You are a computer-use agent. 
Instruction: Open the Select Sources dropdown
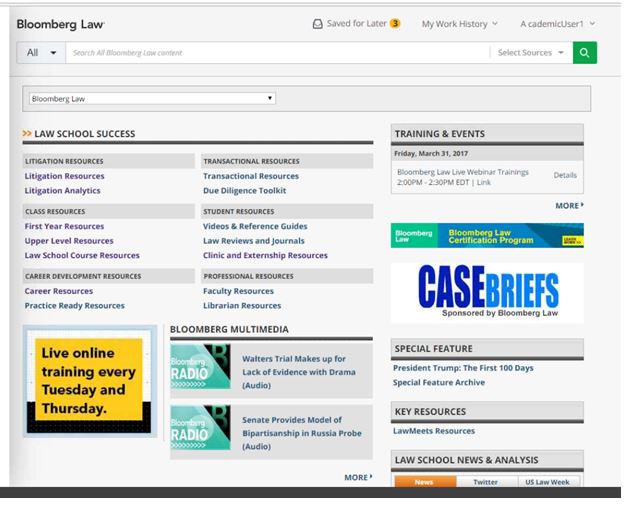pyautogui.click(x=531, y=53)
